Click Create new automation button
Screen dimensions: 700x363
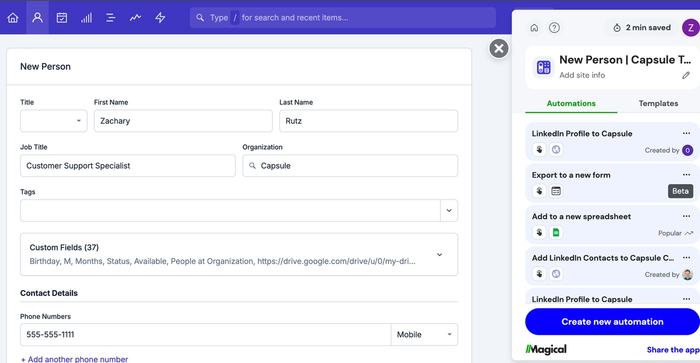point(612,322)
